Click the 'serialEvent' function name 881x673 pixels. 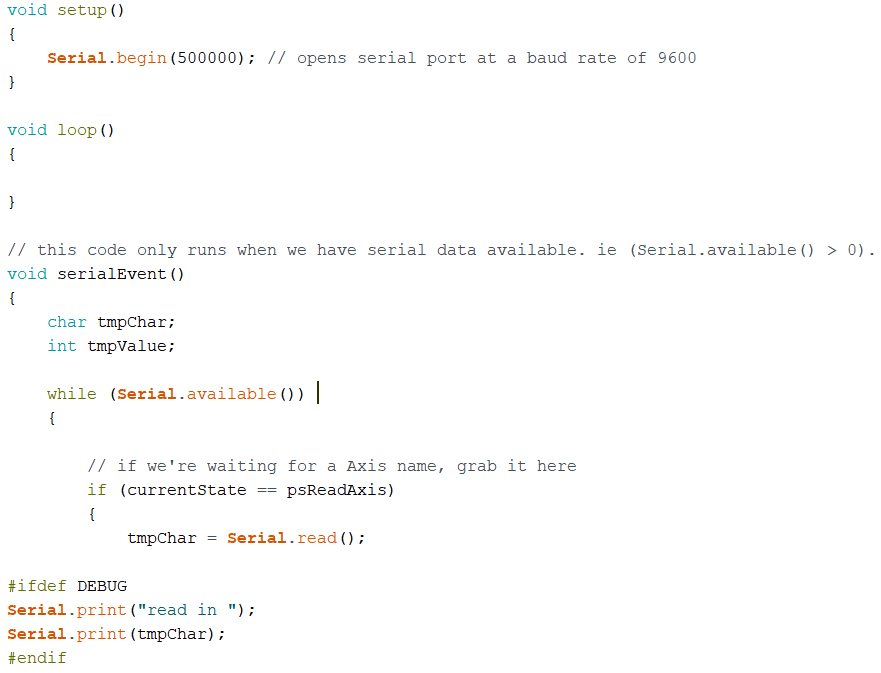(x=112, y=274)
